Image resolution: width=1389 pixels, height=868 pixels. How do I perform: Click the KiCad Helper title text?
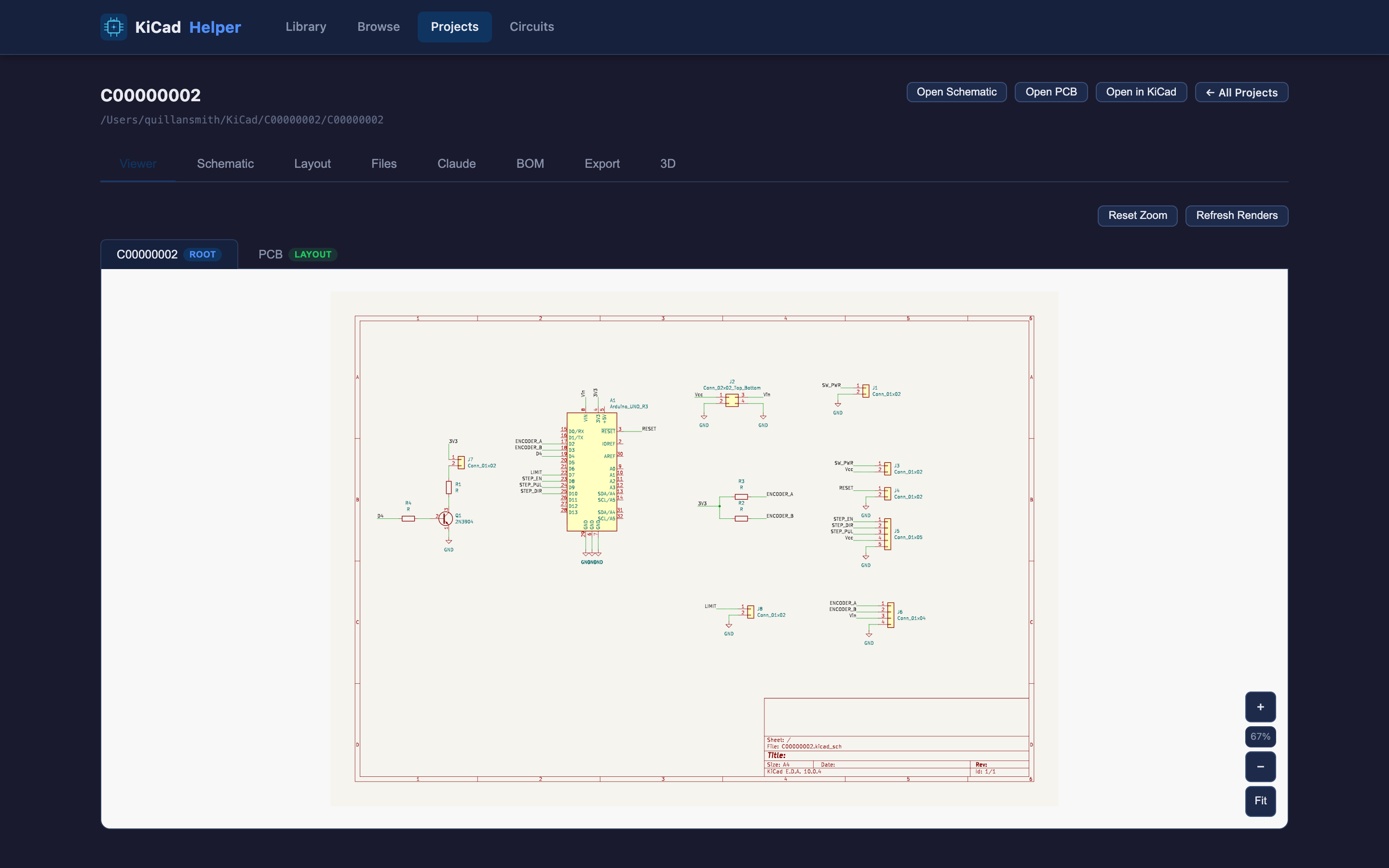[x=188, y=27]
